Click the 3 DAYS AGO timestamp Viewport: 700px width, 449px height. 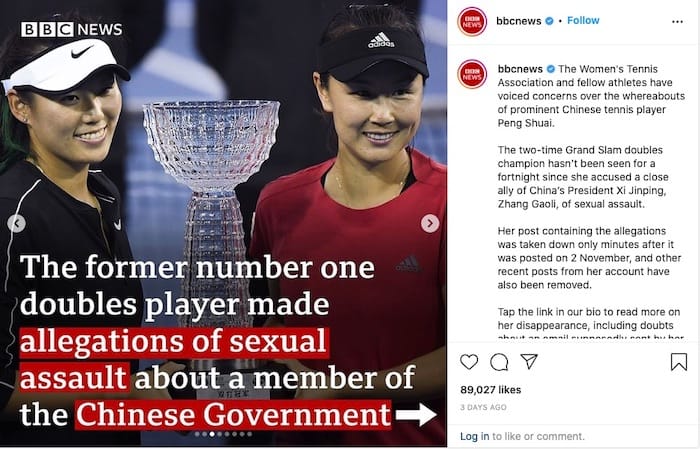point(483,407)
